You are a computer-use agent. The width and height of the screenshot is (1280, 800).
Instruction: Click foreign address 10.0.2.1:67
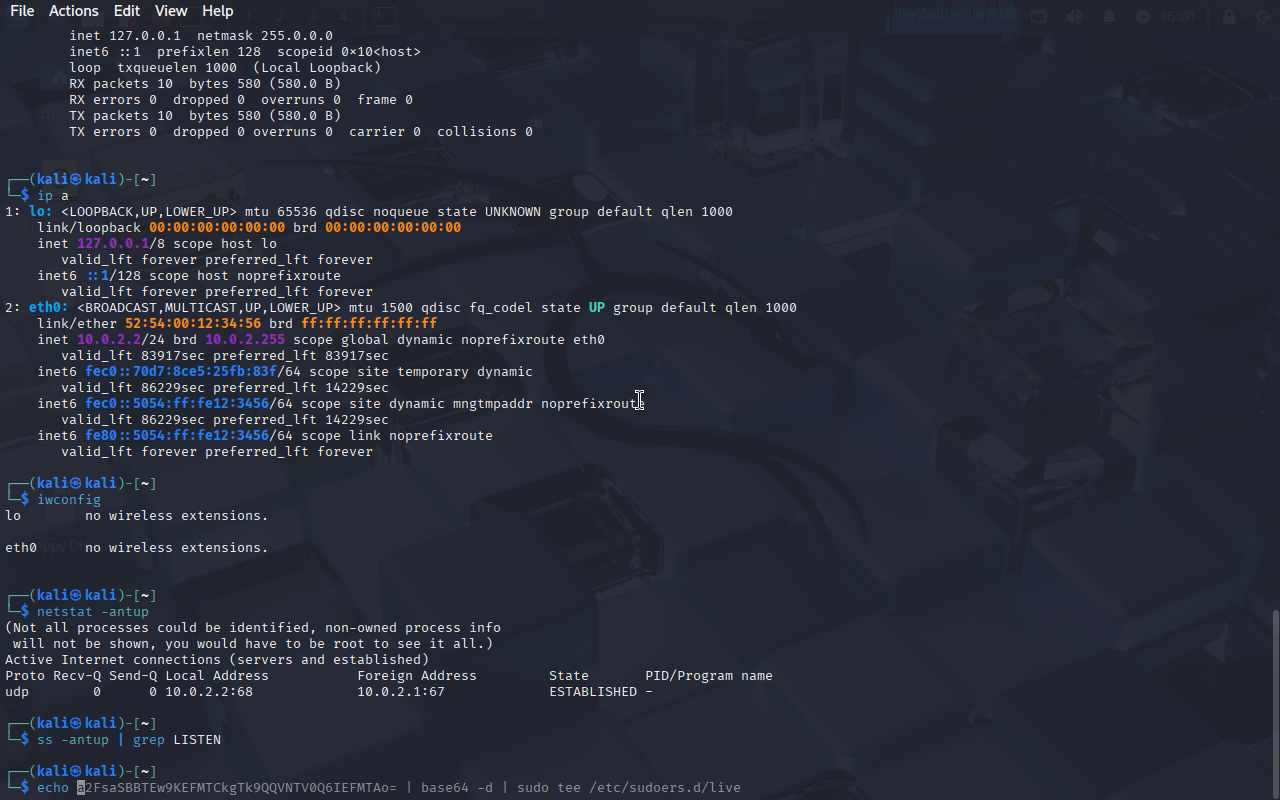[401, 691]
